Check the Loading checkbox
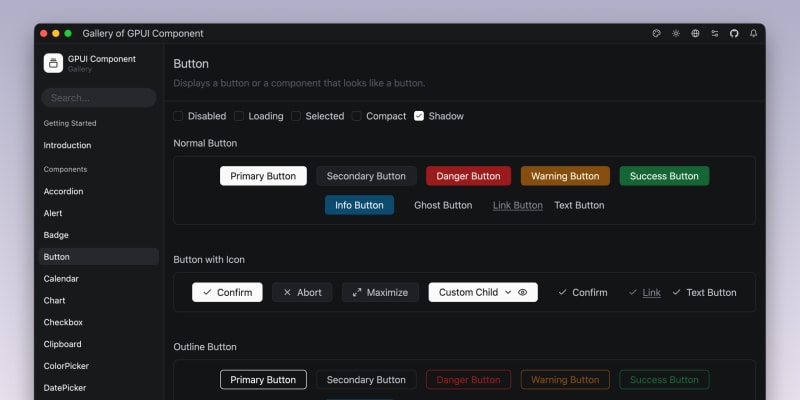 pos(239,116)
